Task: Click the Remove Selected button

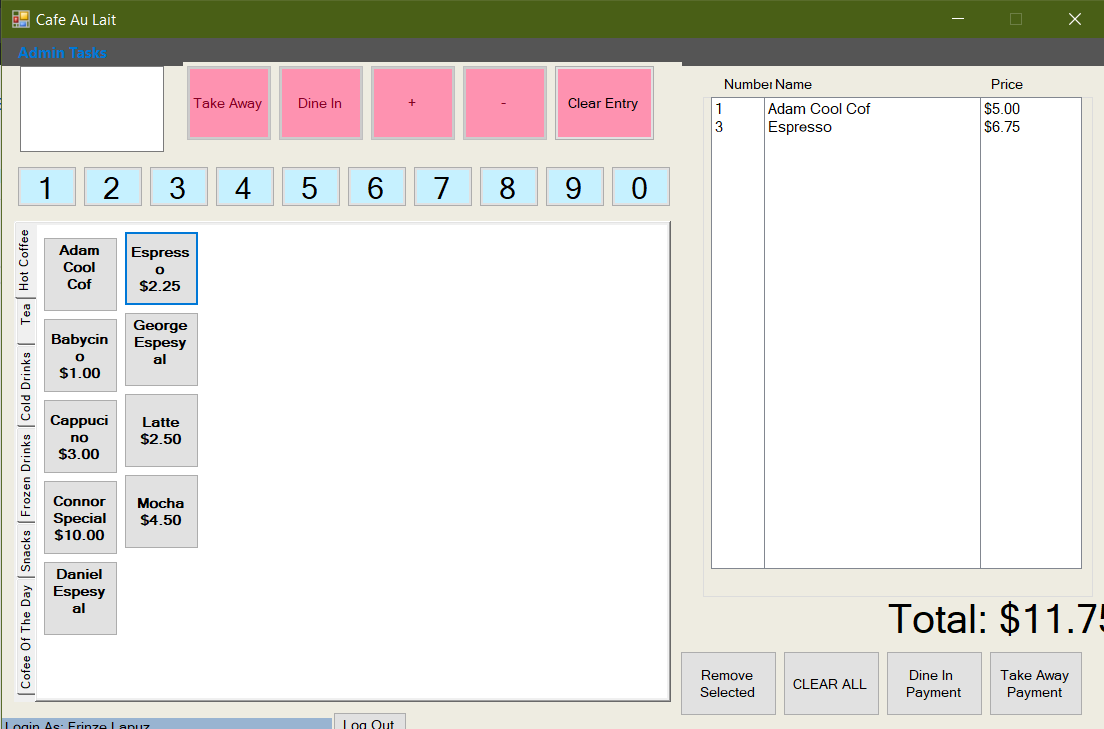Action: coord(728,683)
